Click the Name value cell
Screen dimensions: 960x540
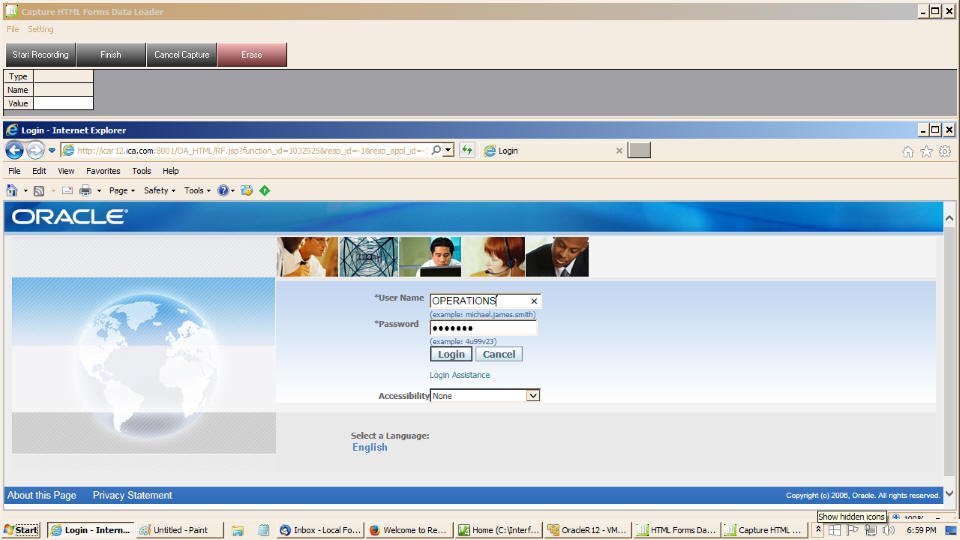(x=63, y=90)
